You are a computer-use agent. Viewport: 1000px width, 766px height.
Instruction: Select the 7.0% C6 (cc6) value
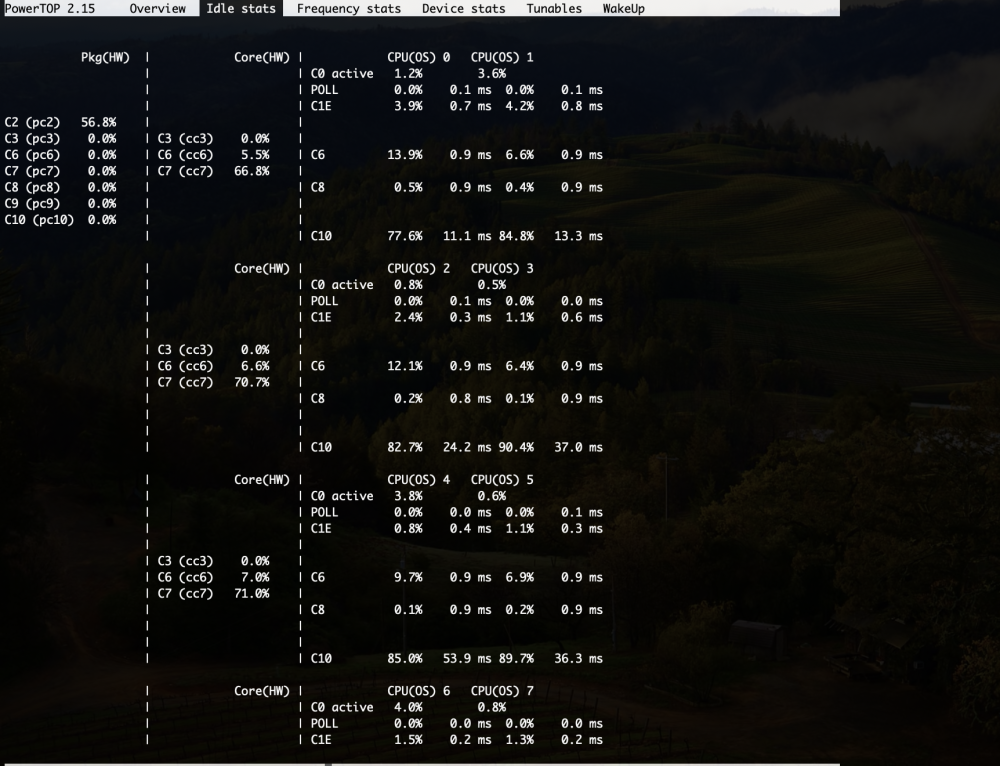click(255, 577)
